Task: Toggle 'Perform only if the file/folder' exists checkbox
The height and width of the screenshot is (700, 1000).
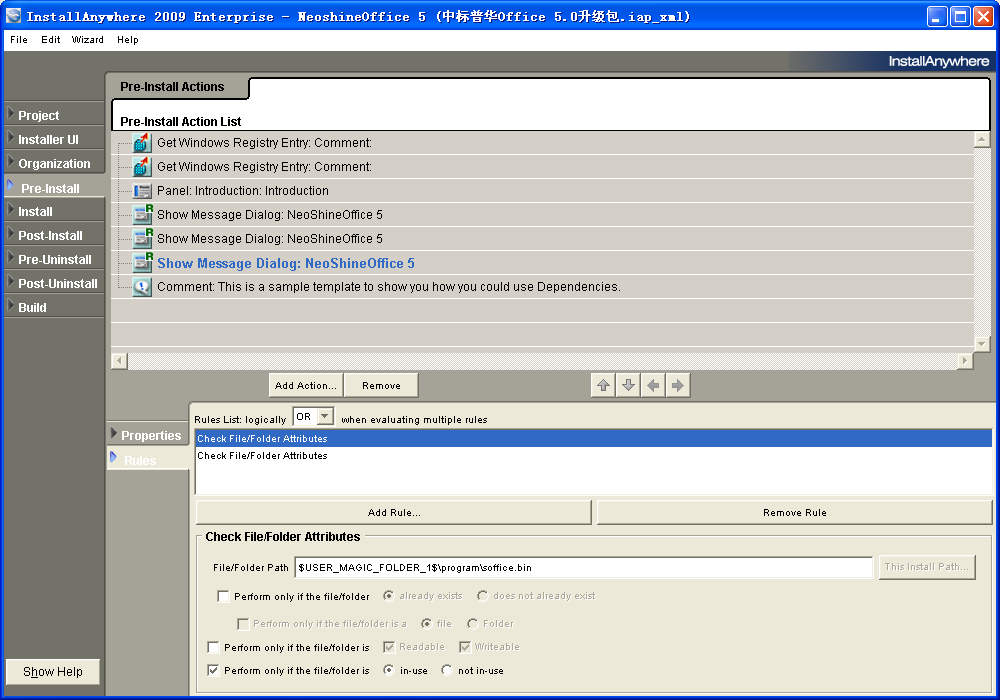Action: (223, 597)
